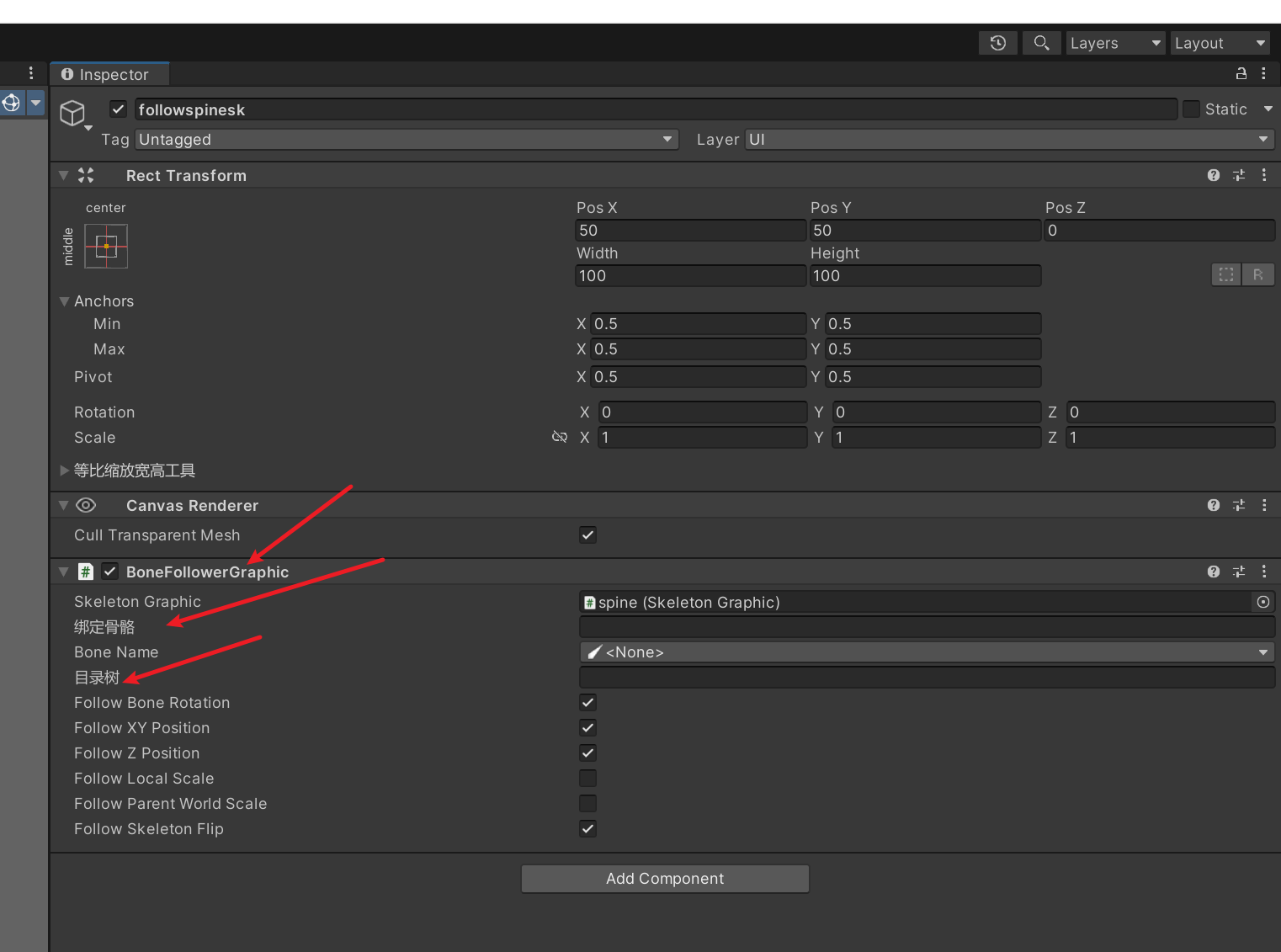The height and width of the screenshot is (952, 1281).
Task: Click the 目录树 input field
Action: (x=927, y=678)
